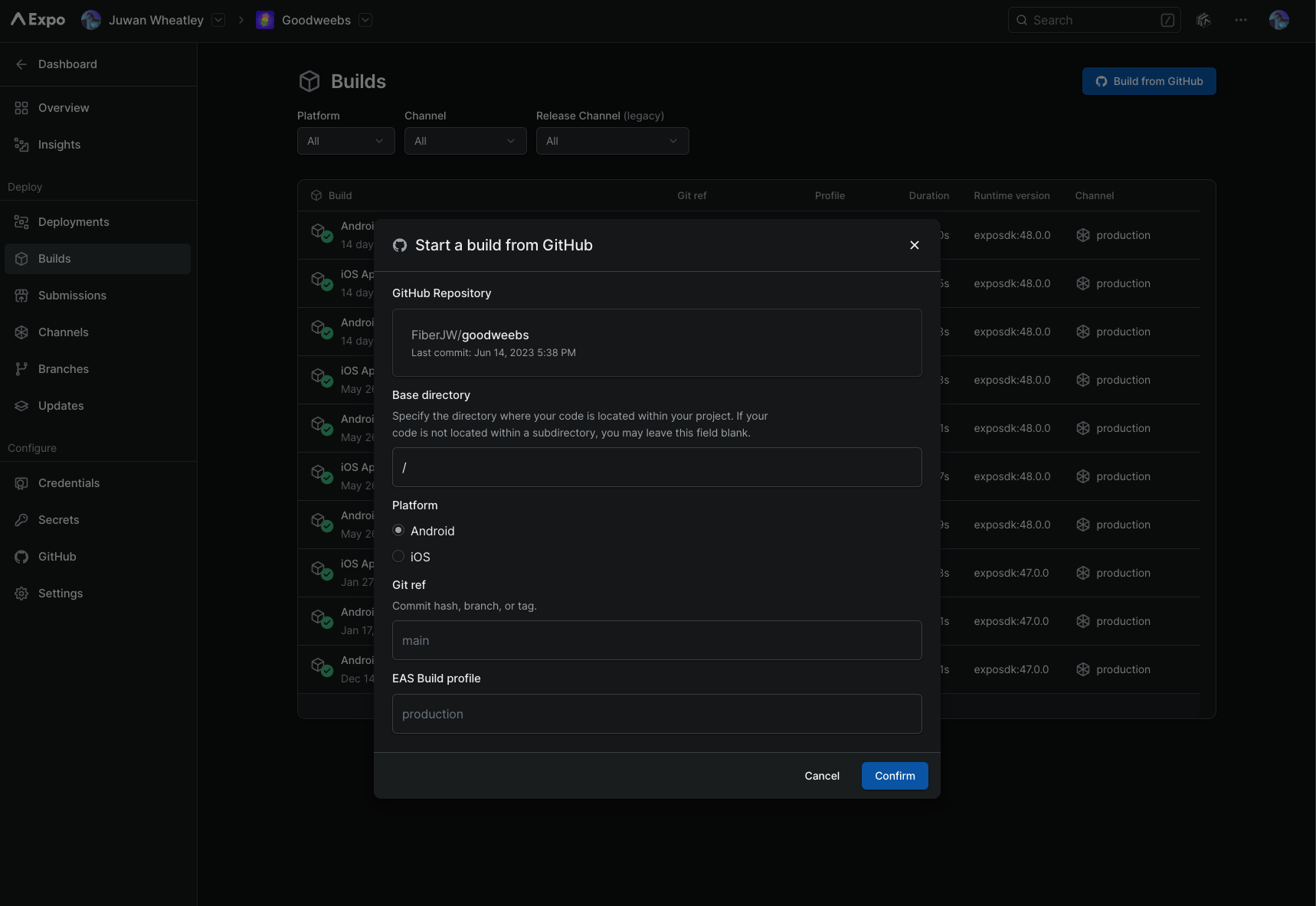Image resolution: width=1316 pixels, height=906 pixels.
Task: Click the Deployments icon in sidebar
Action: tap(21, 222)
